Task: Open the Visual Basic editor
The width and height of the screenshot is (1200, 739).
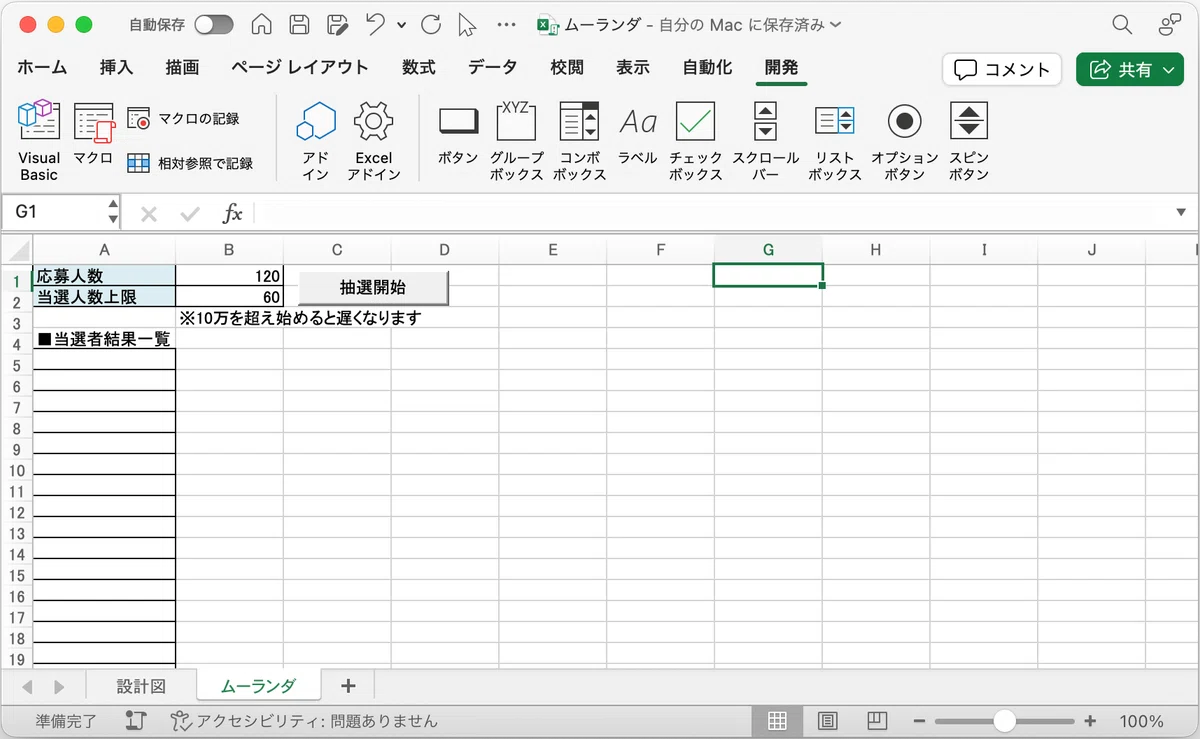Action: pos(39,141)
